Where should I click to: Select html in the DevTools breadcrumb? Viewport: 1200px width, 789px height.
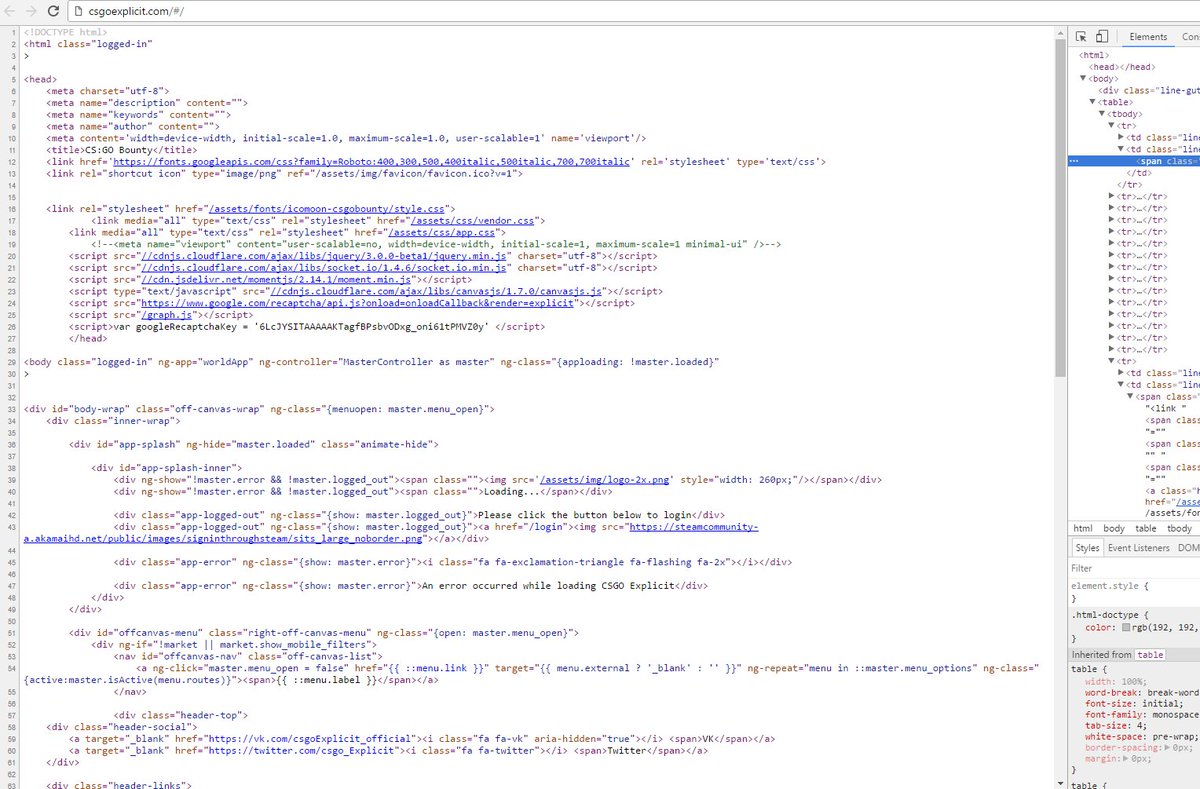pyautogui.click(x=1082, y=528)
